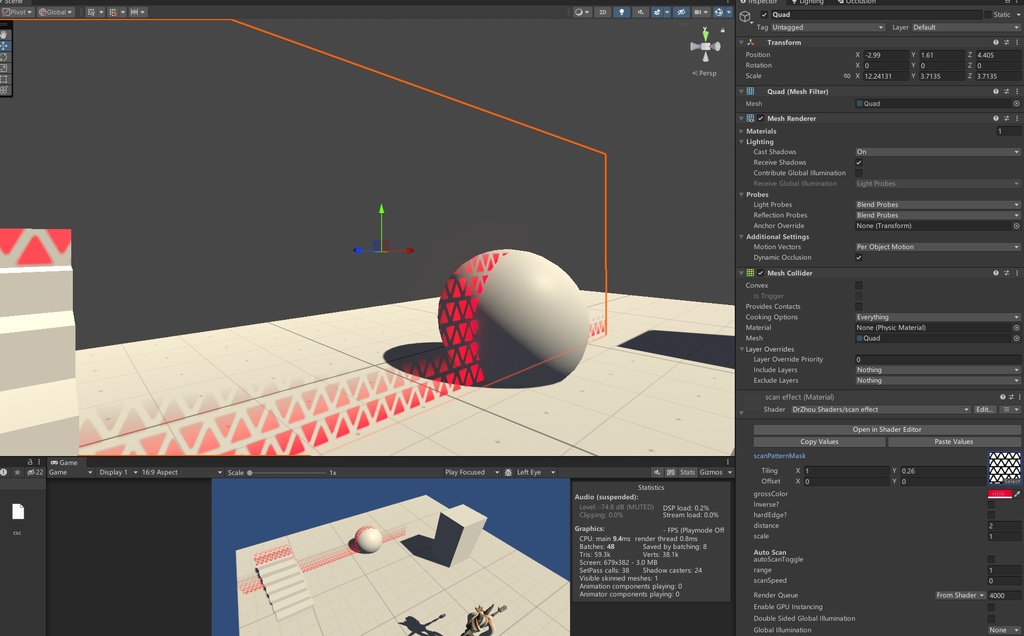1024x636 pixels.
Task: Click the Game view Scale slider
Action: [x=287, y=472]
